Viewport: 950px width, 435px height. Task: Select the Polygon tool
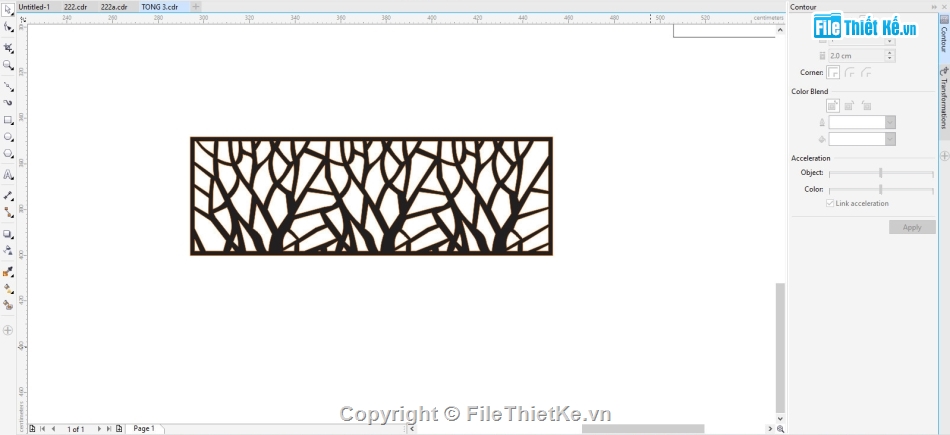pyautogui.click(x=8, y=153)
